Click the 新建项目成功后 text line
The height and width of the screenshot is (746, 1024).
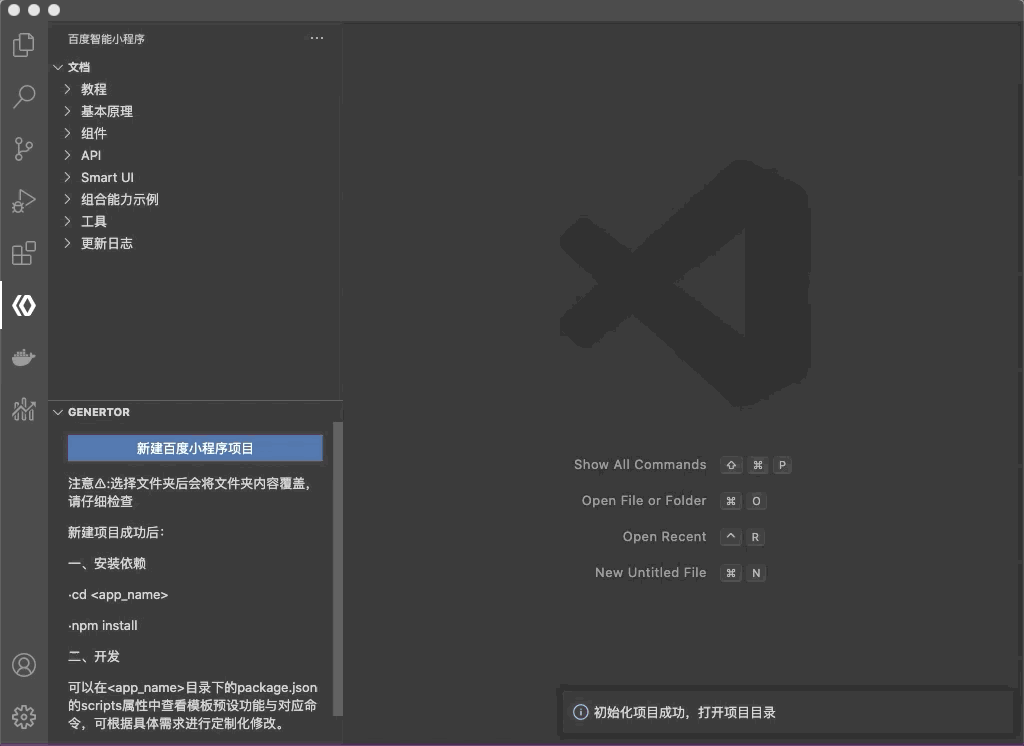point(116,532)
